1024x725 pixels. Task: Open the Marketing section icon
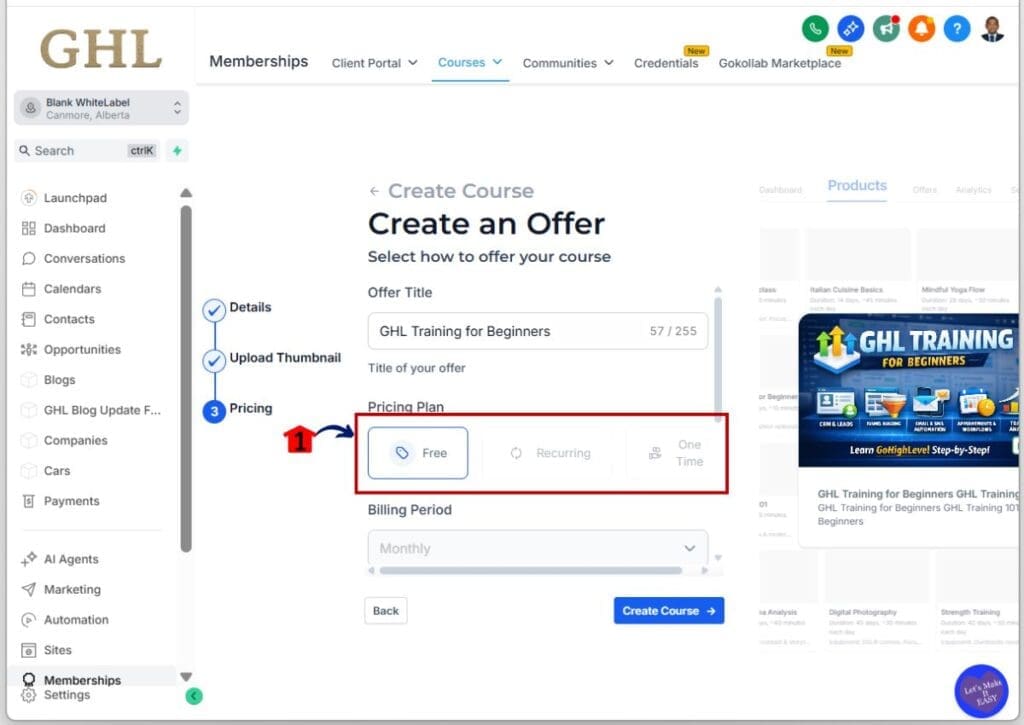[30, 589]
